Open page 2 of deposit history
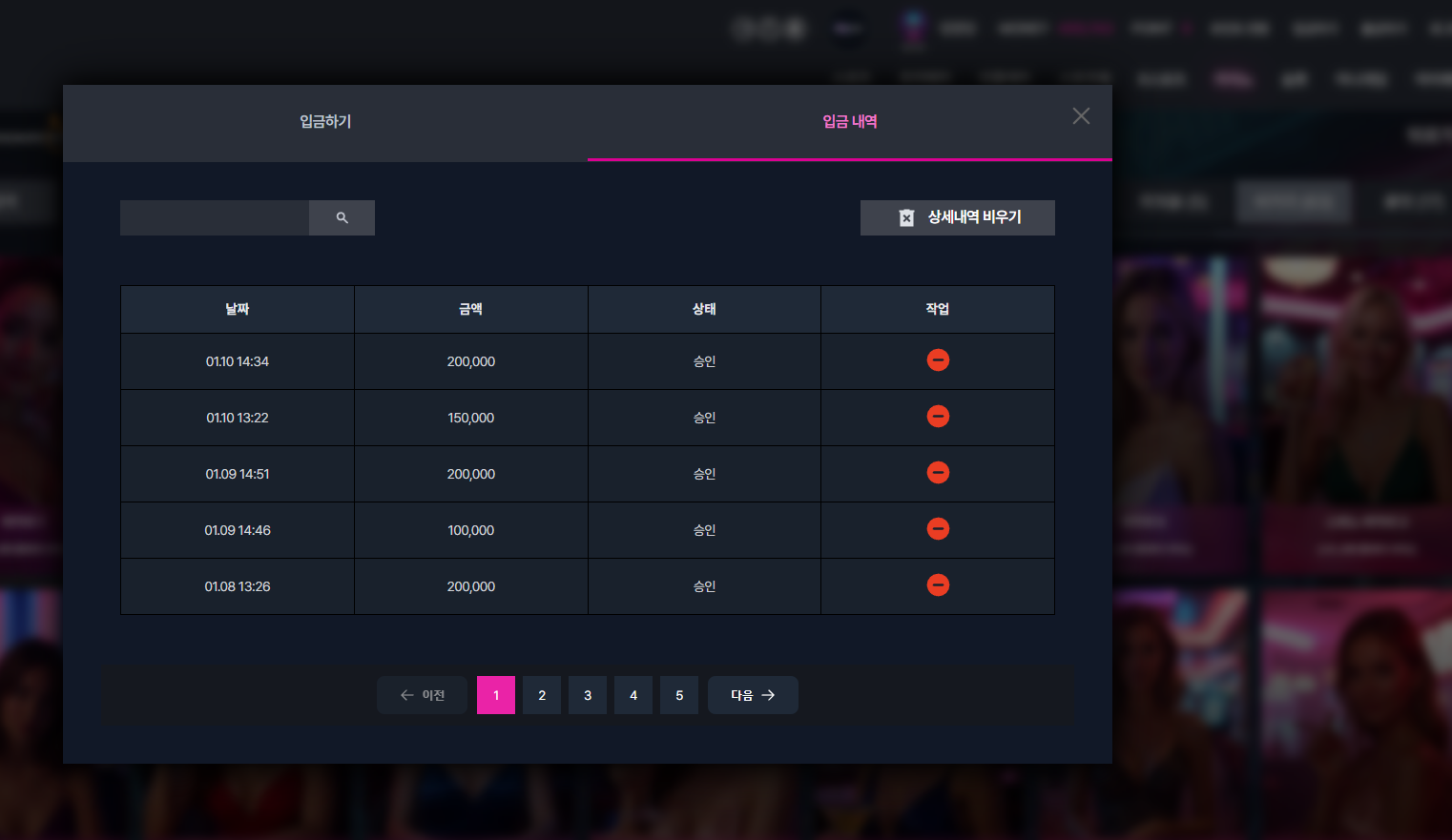Image resolution: width=1452 pixels, height=840 pixels. pos(542,695)
